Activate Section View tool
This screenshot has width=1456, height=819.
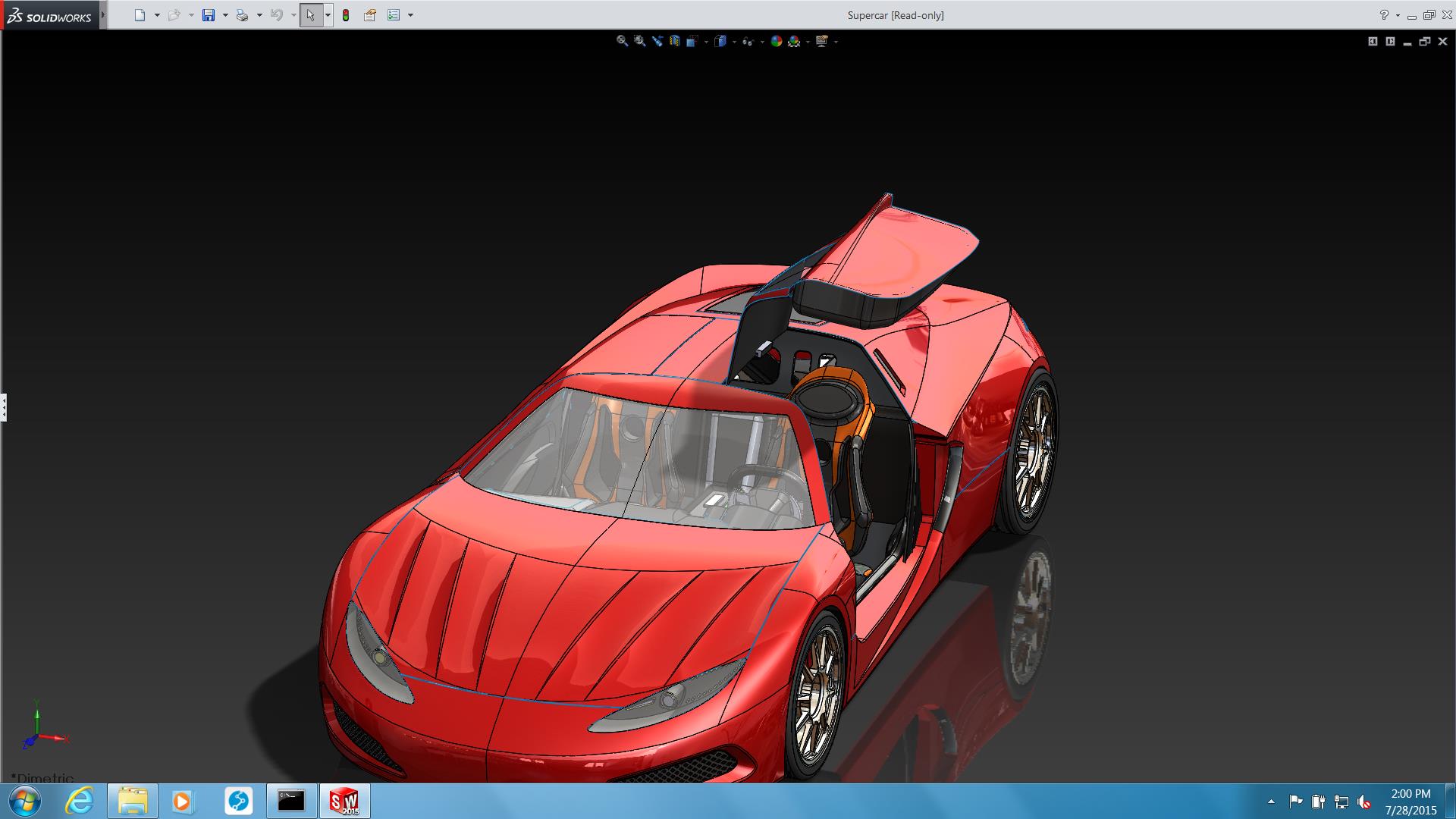point(674,42)
